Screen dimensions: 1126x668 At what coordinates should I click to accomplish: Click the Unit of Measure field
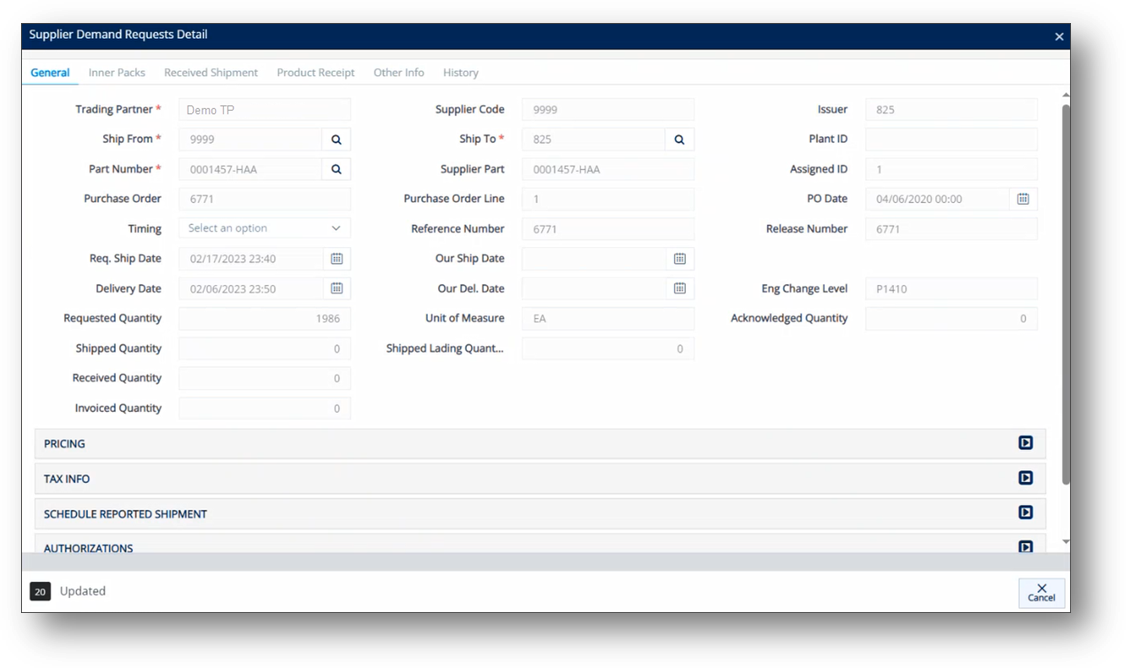click(608, 318)
